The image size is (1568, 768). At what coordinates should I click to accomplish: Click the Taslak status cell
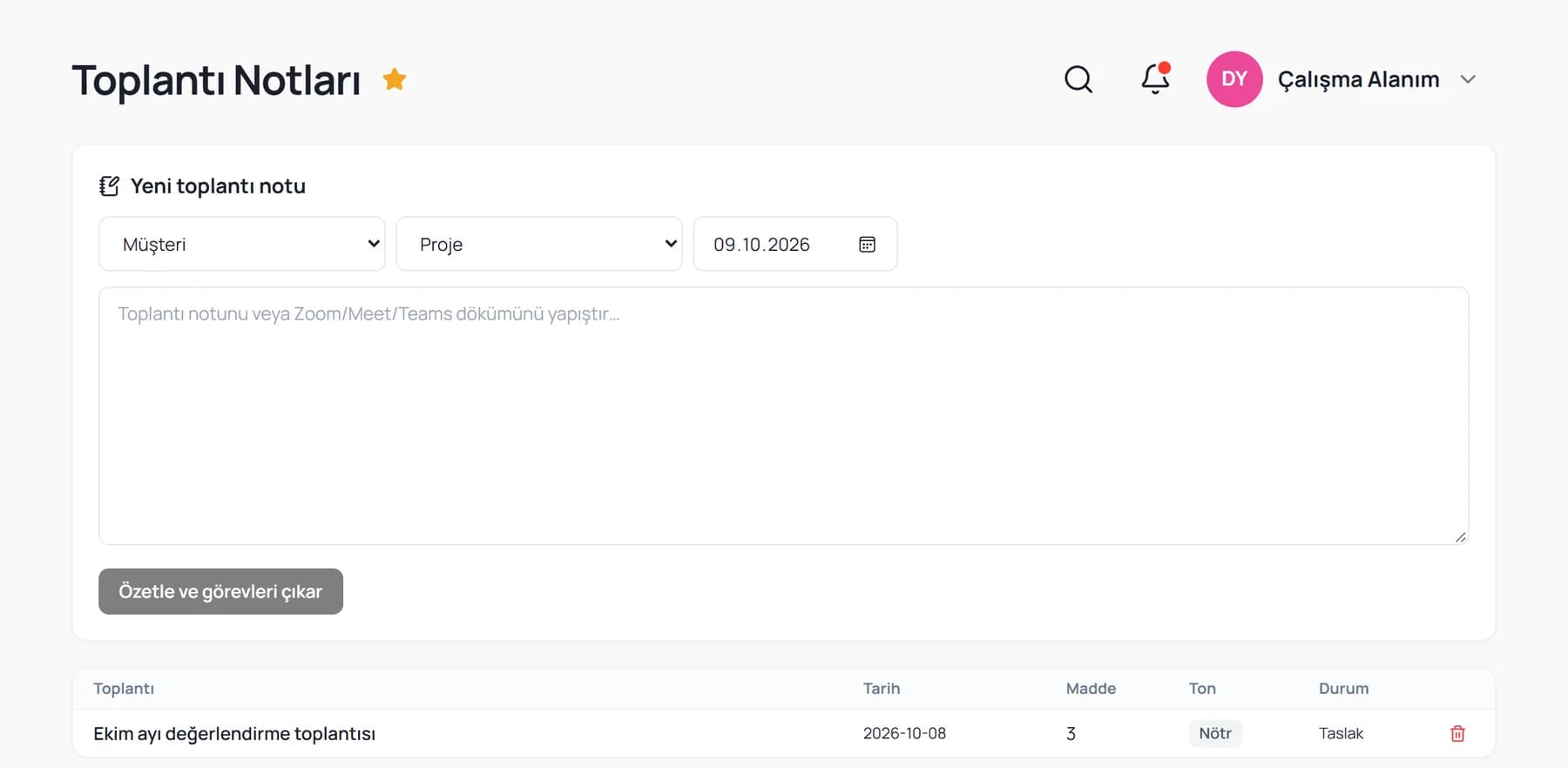coord(1341,733)
